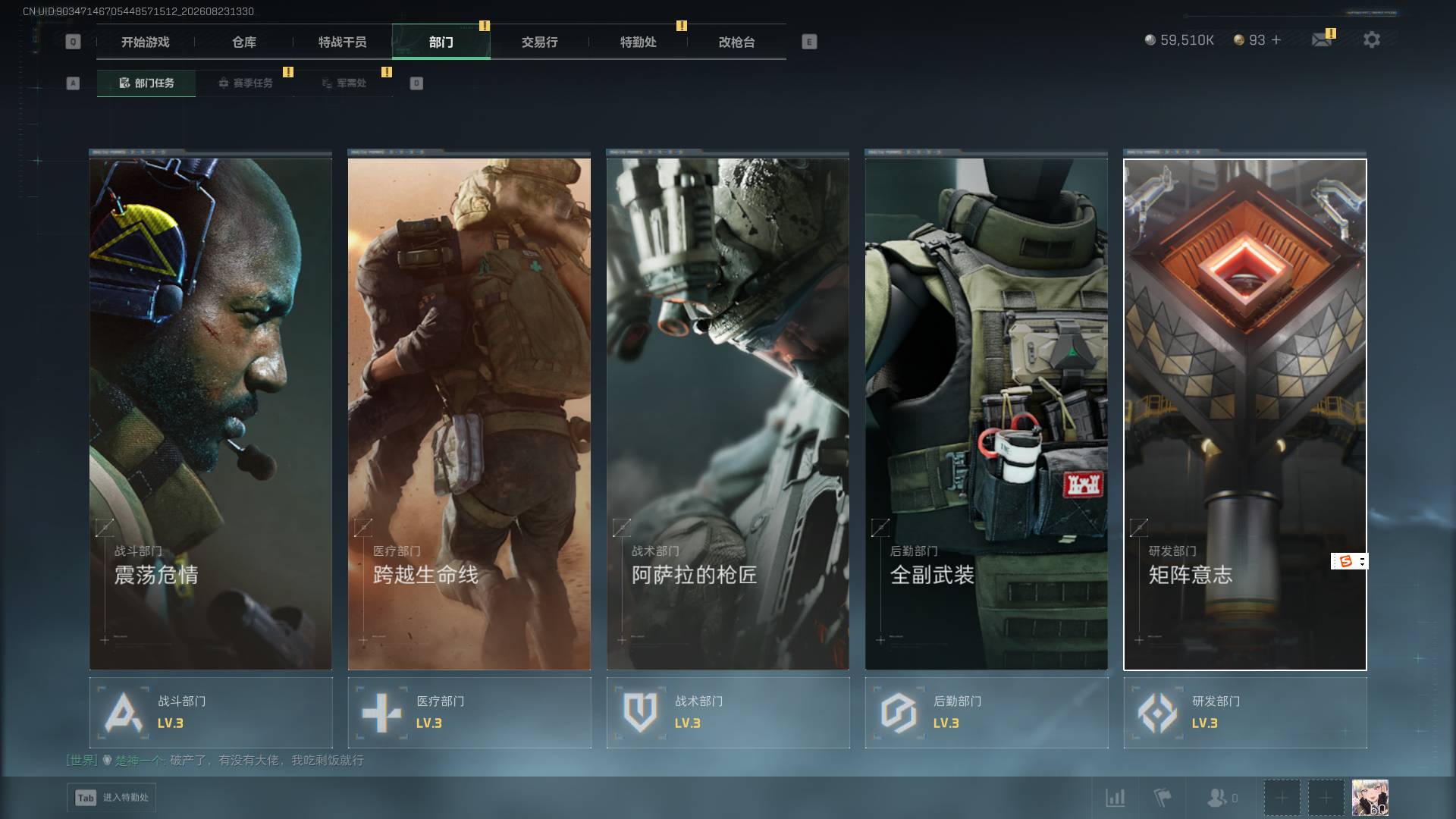Click the 研发部门 LV.3 level panel
The image size is (1456, 819).
[1245, 713]
